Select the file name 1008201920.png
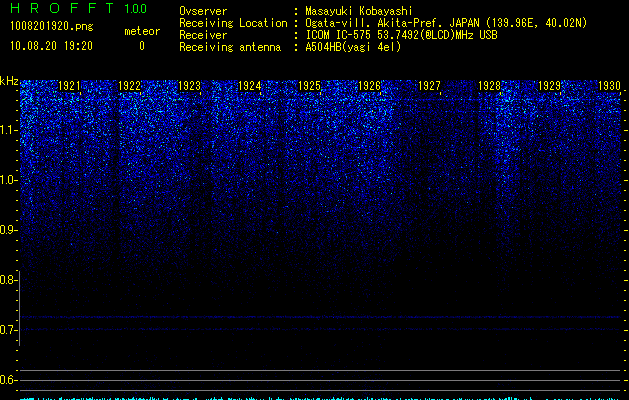The image size is (629, 400). 52,26
